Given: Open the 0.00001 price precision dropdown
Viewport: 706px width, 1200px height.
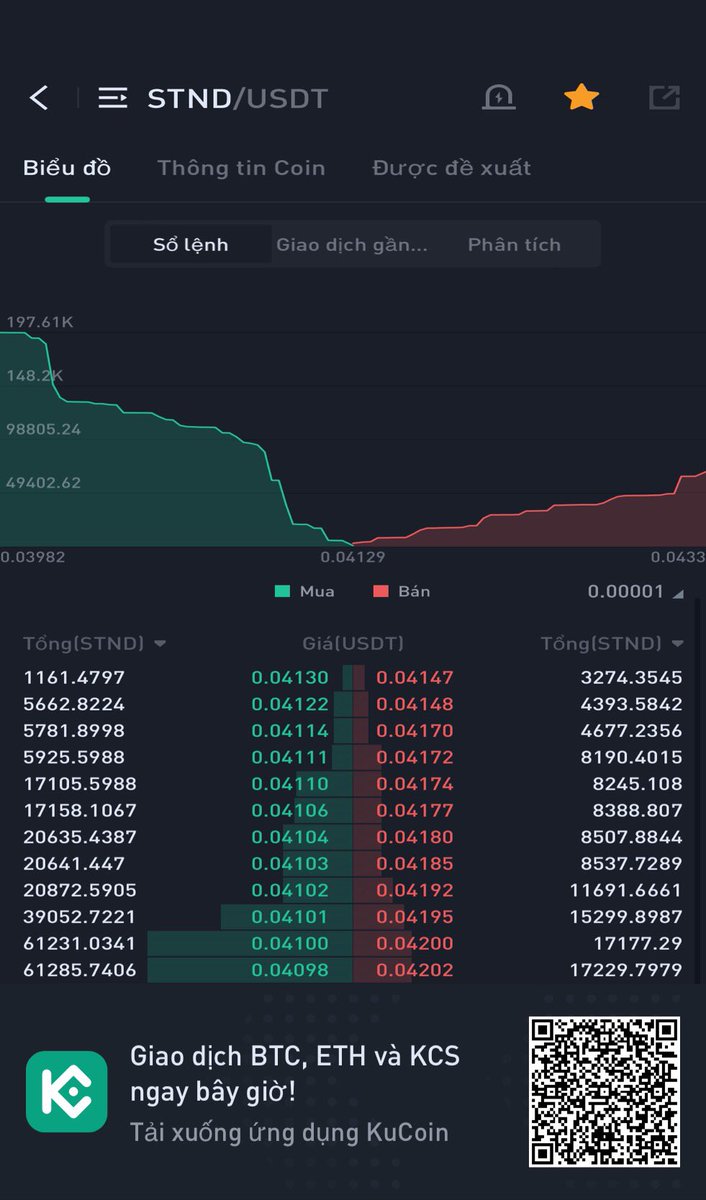Looking at the screenshot, I should tap(635, 591).
